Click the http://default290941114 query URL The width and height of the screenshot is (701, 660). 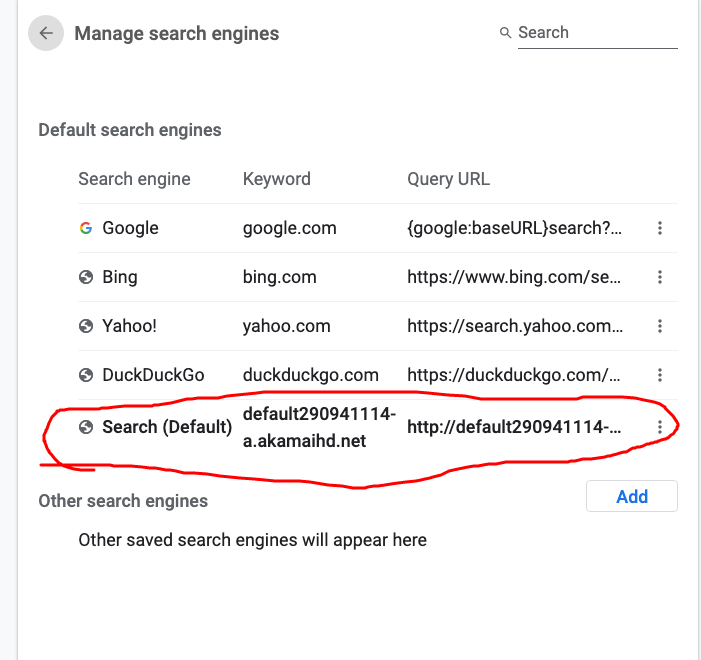[514, 427]
